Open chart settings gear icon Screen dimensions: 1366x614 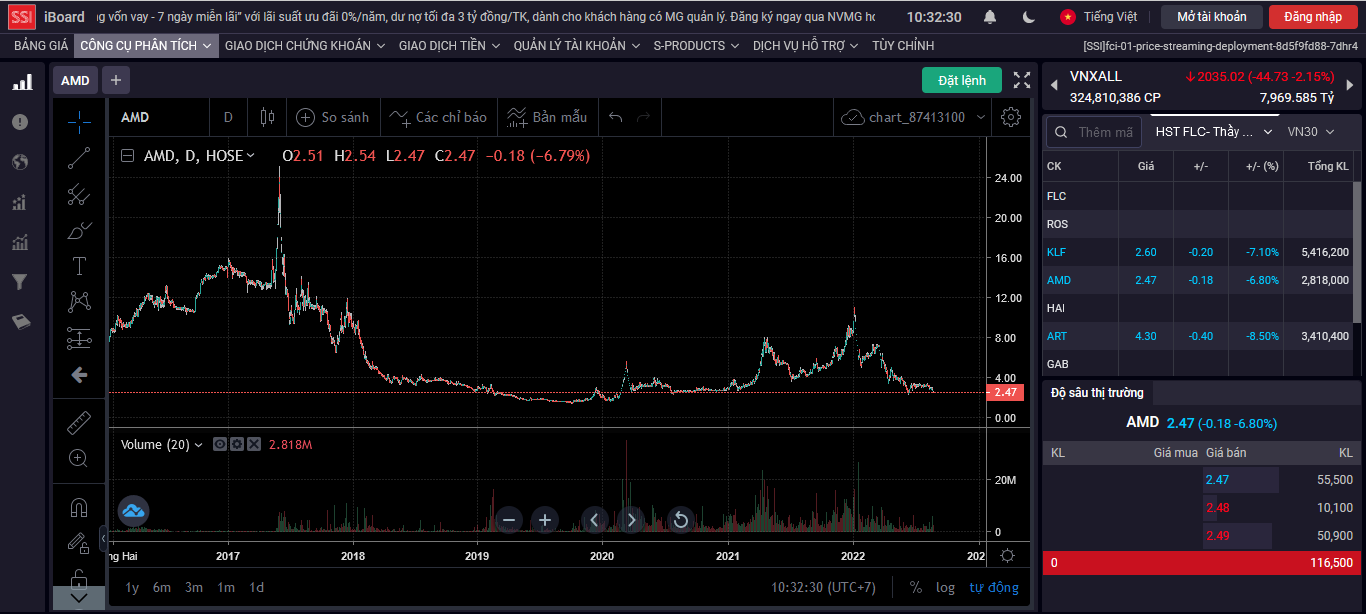1011,117
